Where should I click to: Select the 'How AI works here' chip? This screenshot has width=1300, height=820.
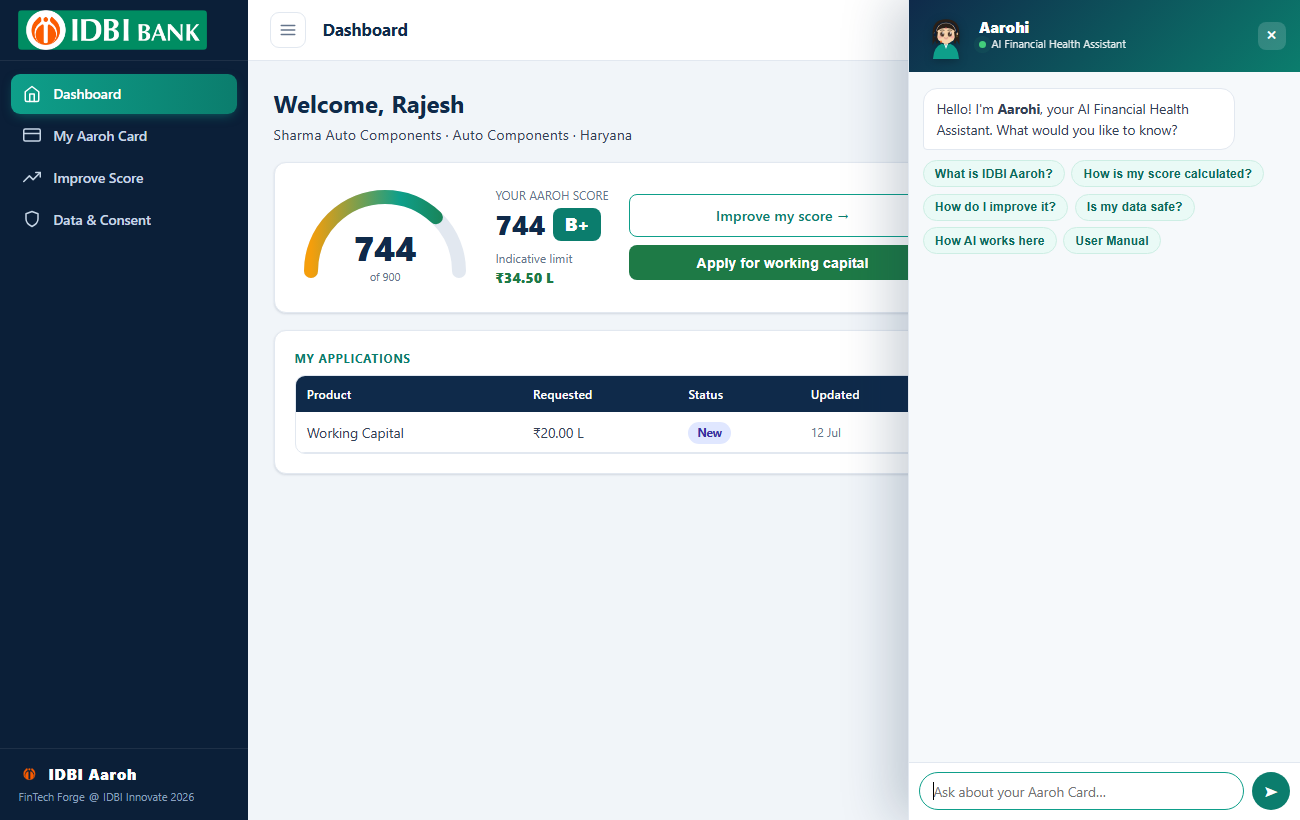coord(989,241)
